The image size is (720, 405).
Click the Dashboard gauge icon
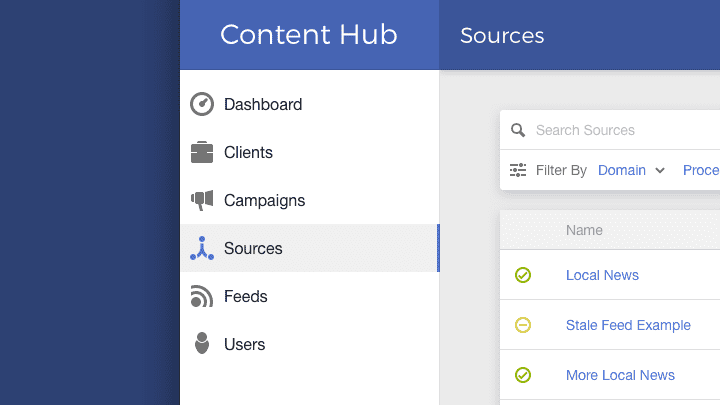pos(202,104)
